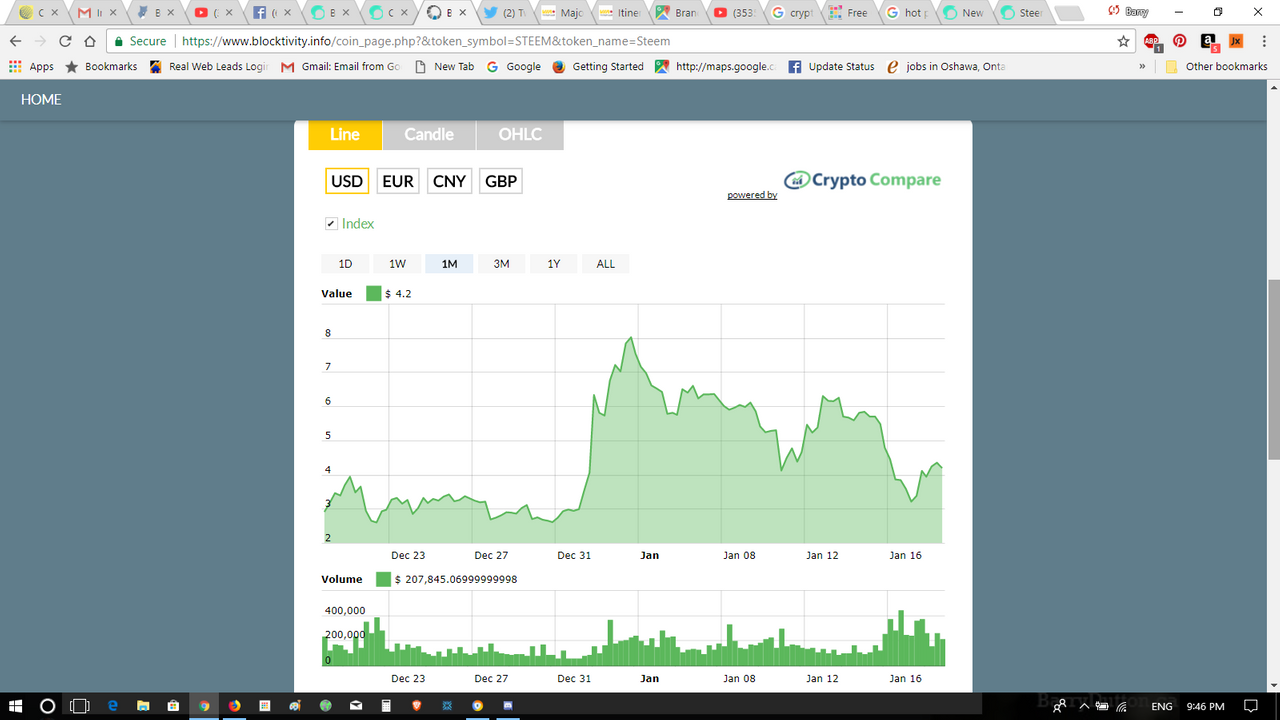Viewport: 1280px width, 720px height.
Task: Set chart range to 1W
Action: (398, 264)
